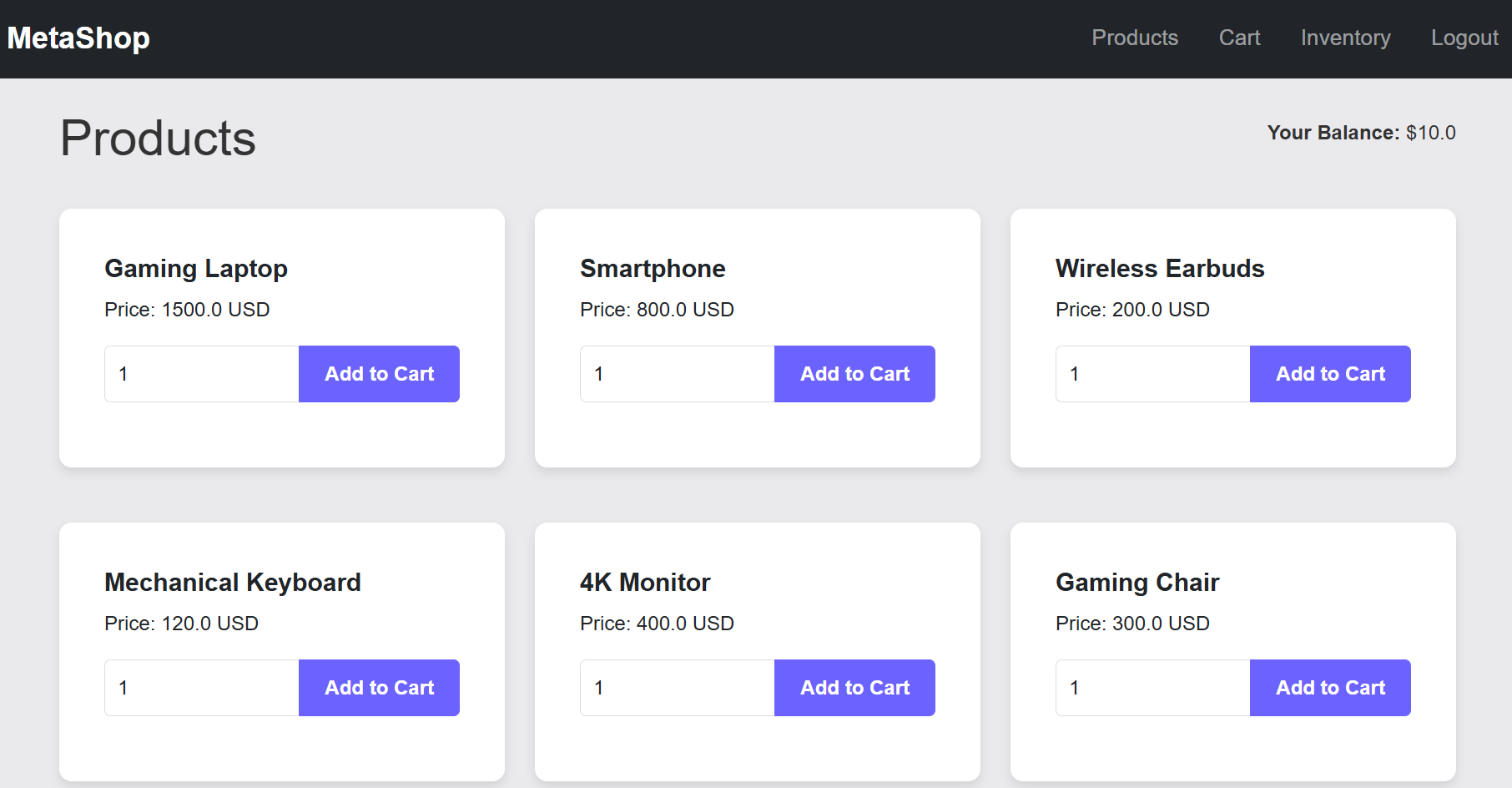Viewport: 1512px width, 788px height.
Task: Focus the Smartphone quantity field
Action: click(678, 374)
